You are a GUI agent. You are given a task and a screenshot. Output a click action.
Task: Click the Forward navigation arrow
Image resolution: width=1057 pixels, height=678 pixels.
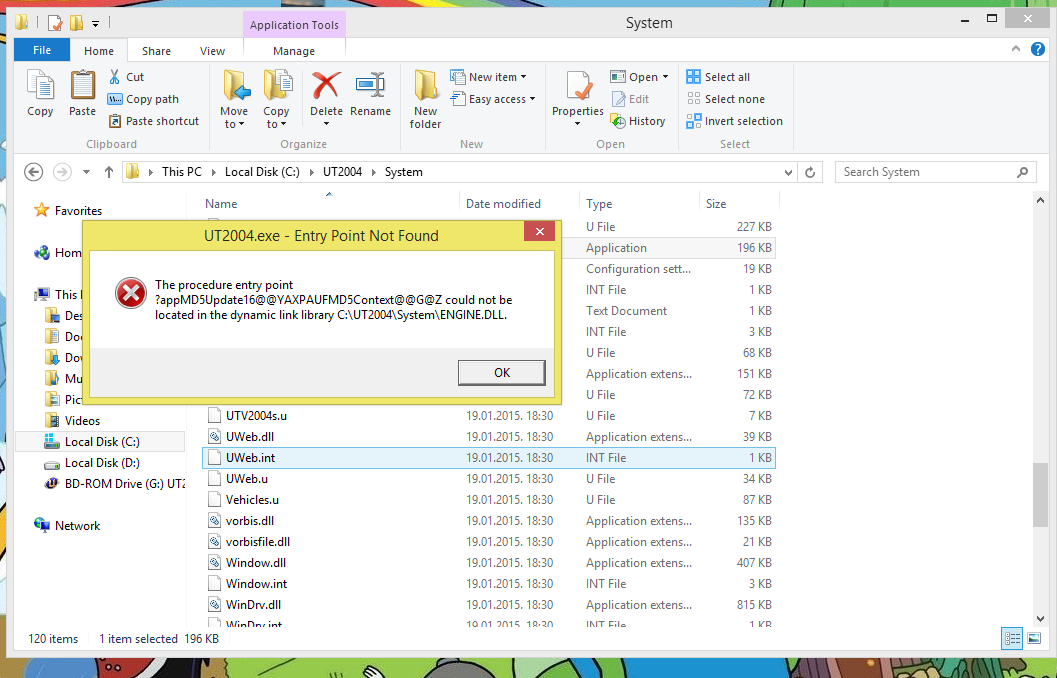pyautogui.click(x=62, y=172)
